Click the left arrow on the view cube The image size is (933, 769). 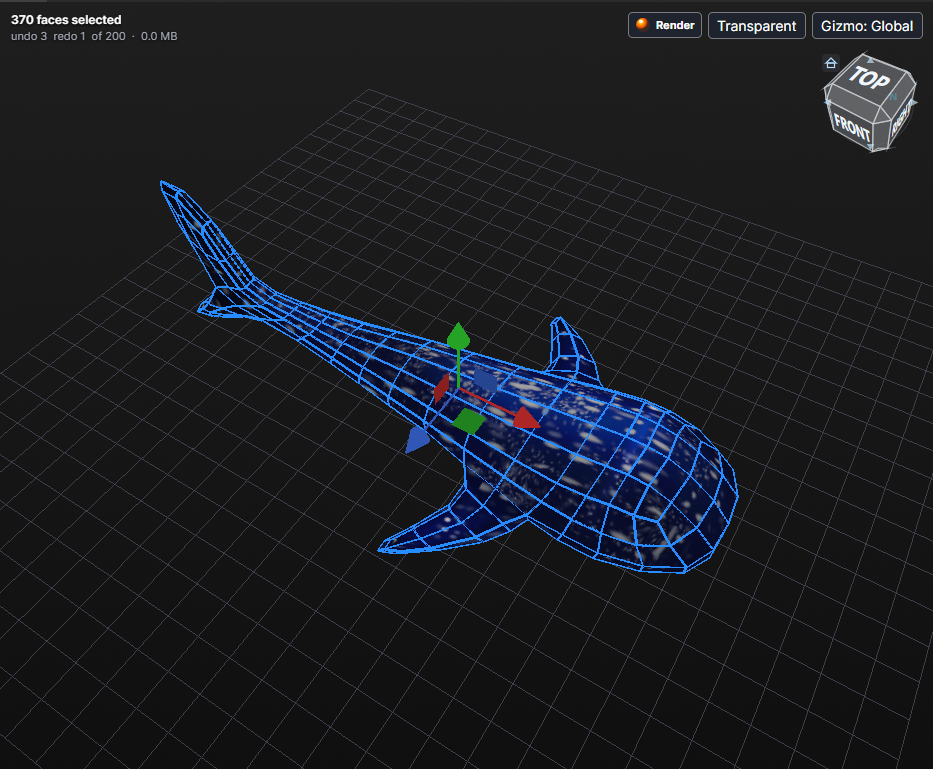pos(828,102)
